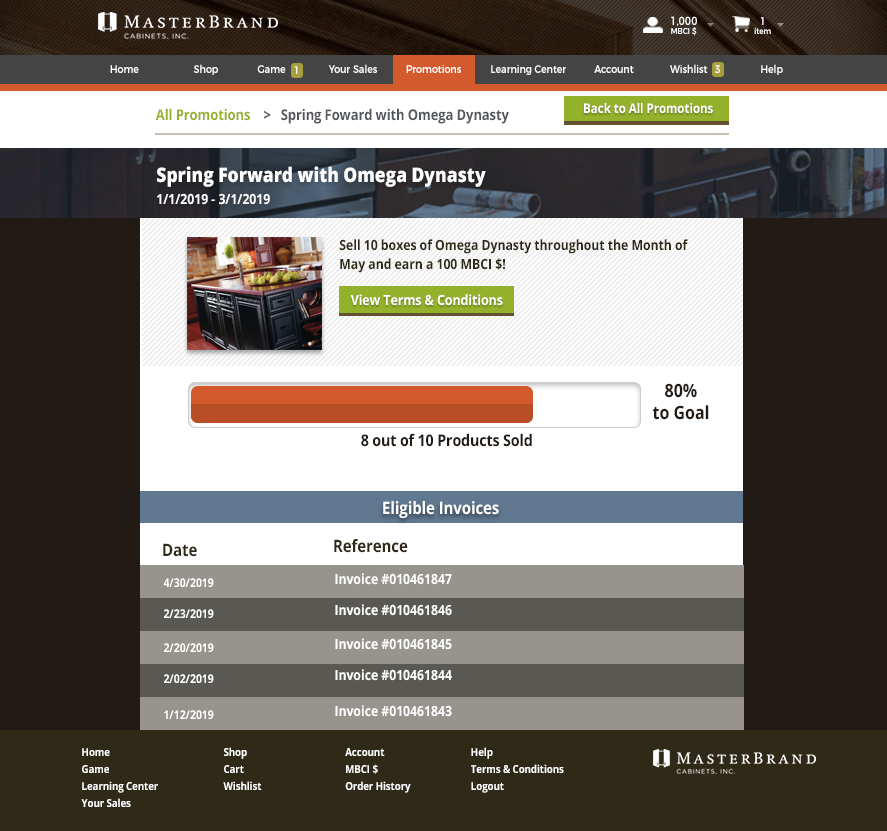
Task: Click the footer Logout link
Action: [x=487, y=786]
